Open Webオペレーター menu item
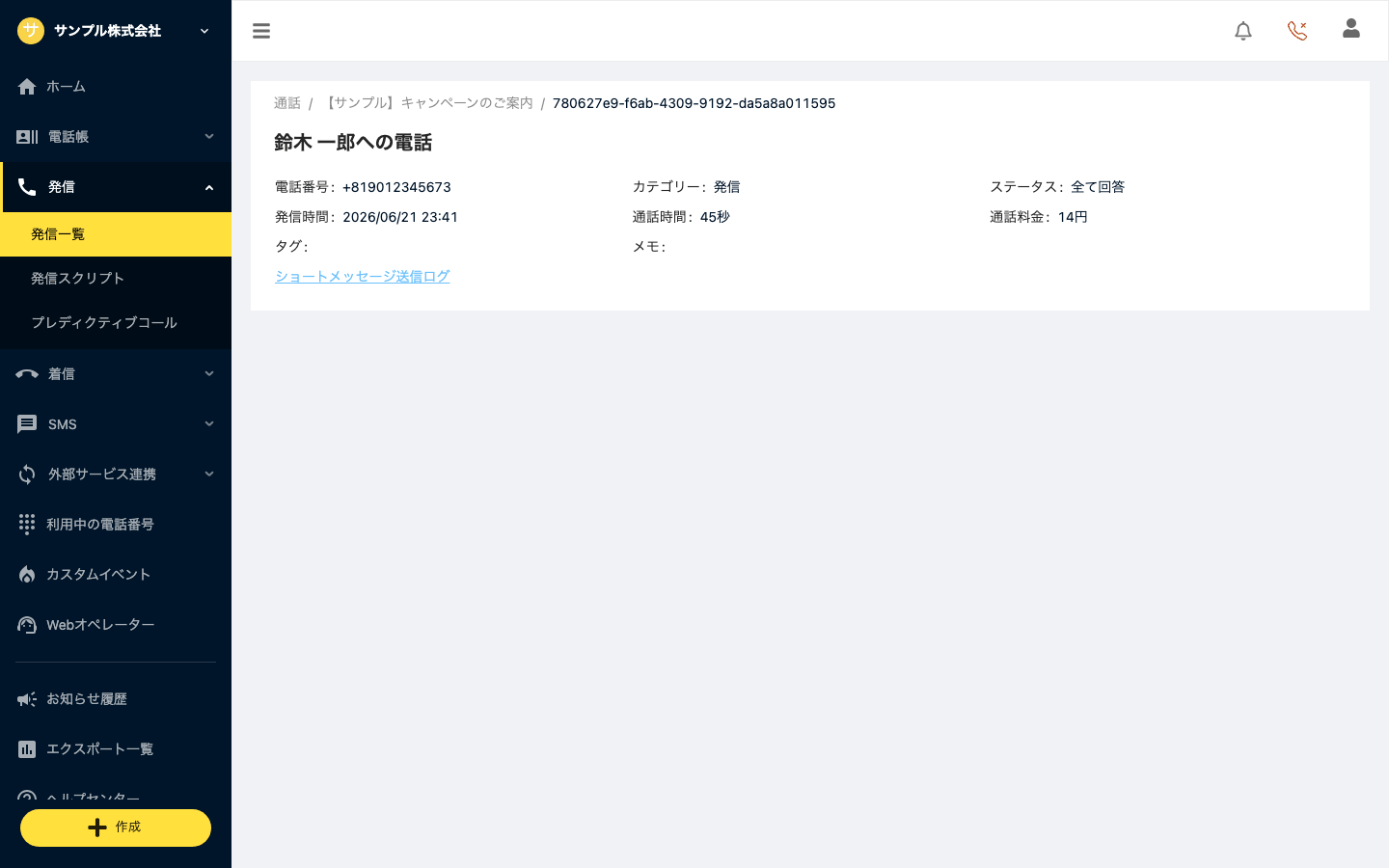Image resolution: width=1389 pixels, height=868 pixels. point(116,625)
